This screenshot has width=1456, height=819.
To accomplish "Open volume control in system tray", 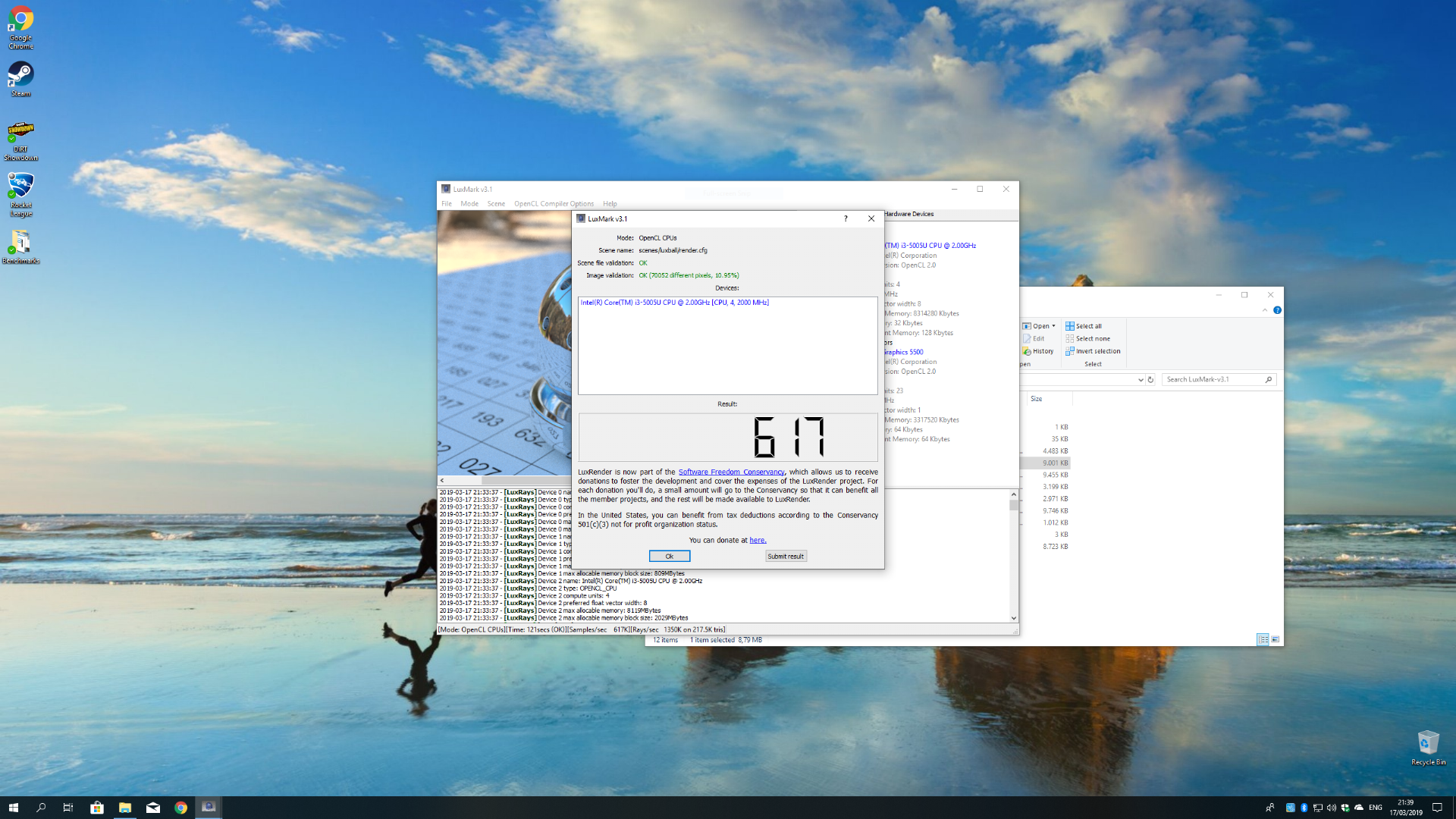I will [x=1332, y=808].
